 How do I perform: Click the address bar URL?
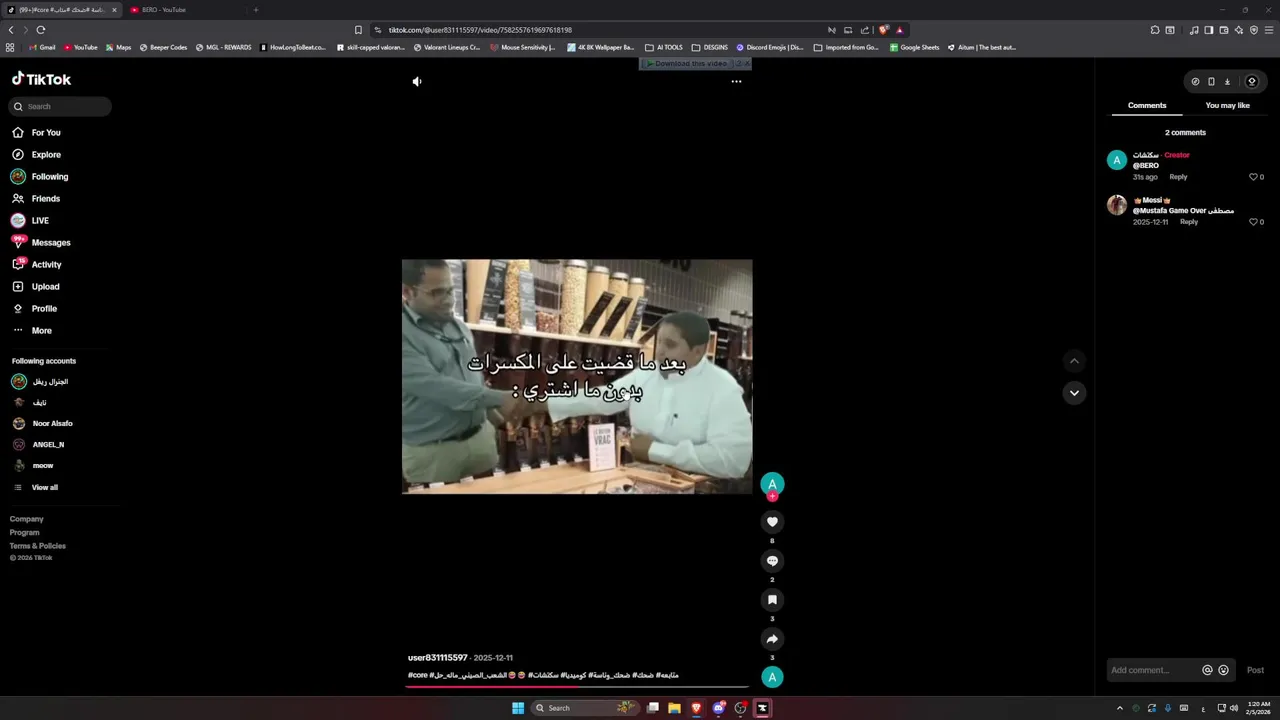[480, 30]
